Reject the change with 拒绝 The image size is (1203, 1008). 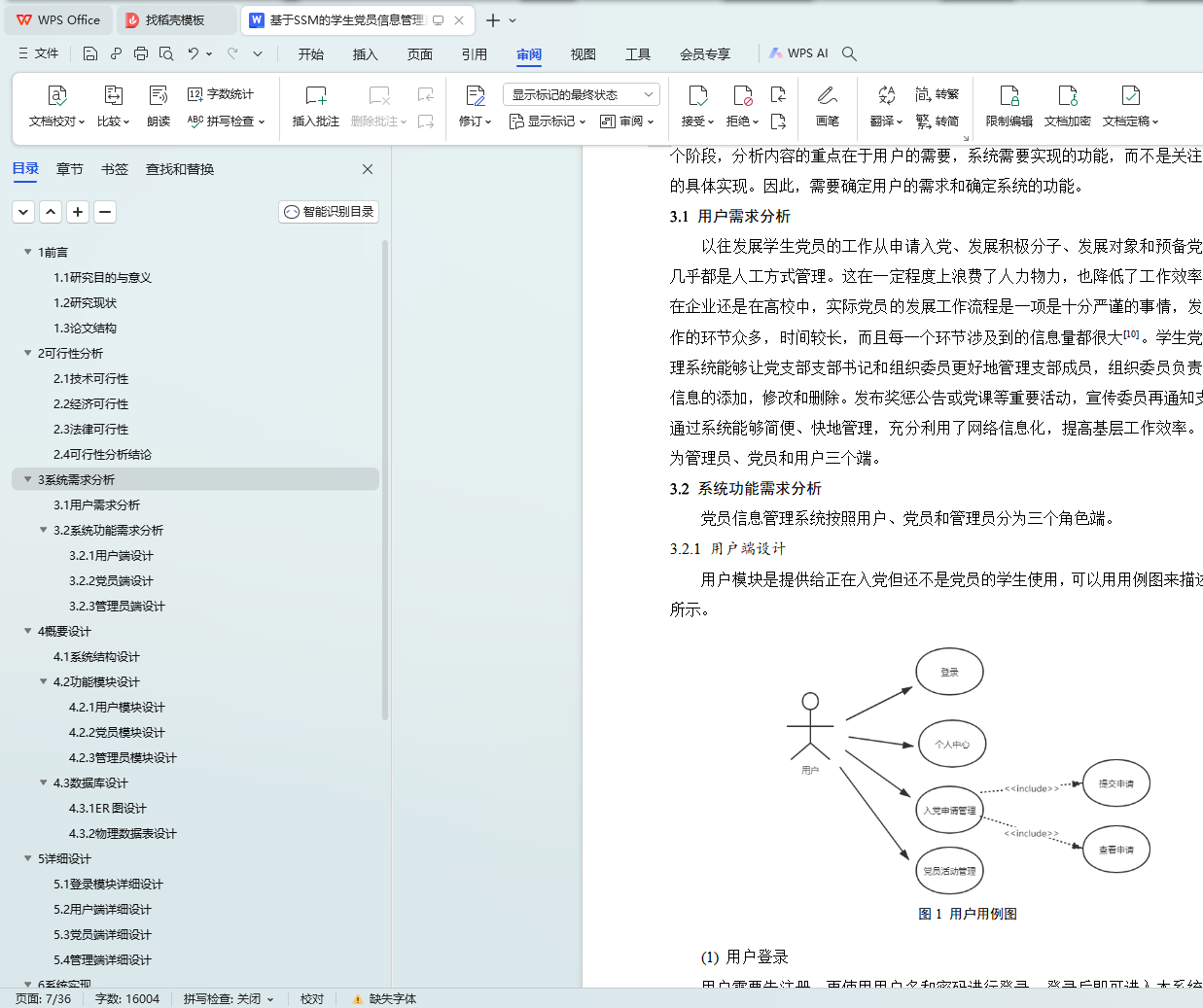point(742,107)
